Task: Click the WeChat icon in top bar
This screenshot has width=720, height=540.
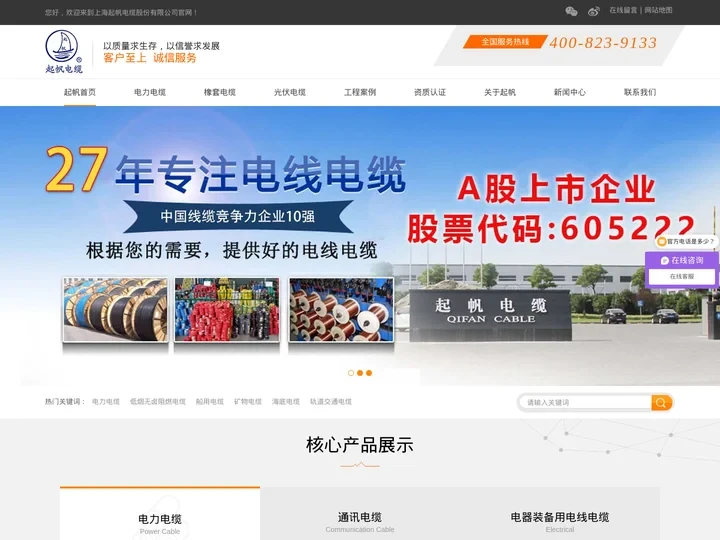Action: click(x=571, y=11)
